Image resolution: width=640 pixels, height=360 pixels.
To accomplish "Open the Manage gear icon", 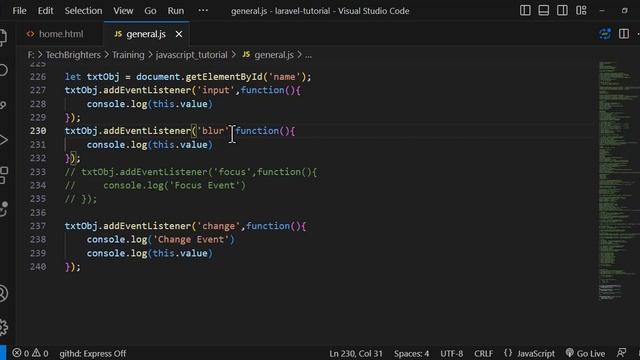I will (3, 327).
